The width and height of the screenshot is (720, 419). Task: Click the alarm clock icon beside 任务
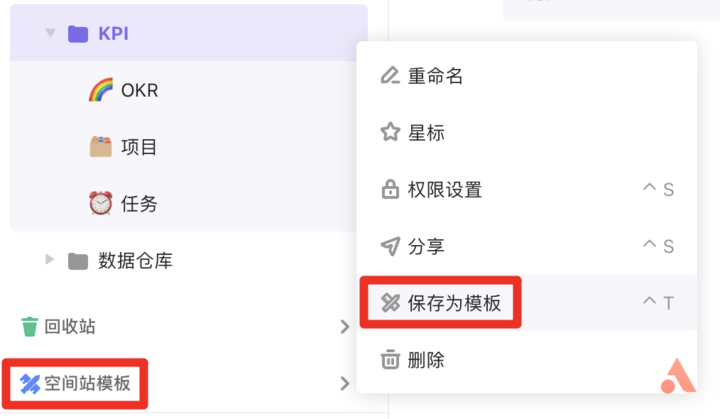[100, 204]
